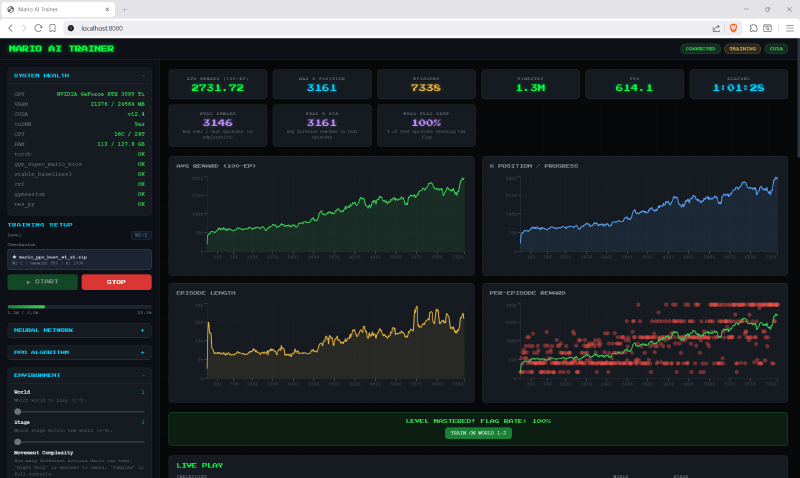Collapse the System Health panel
The height and width of the screenshot is (478, 800).
[143, 75]
